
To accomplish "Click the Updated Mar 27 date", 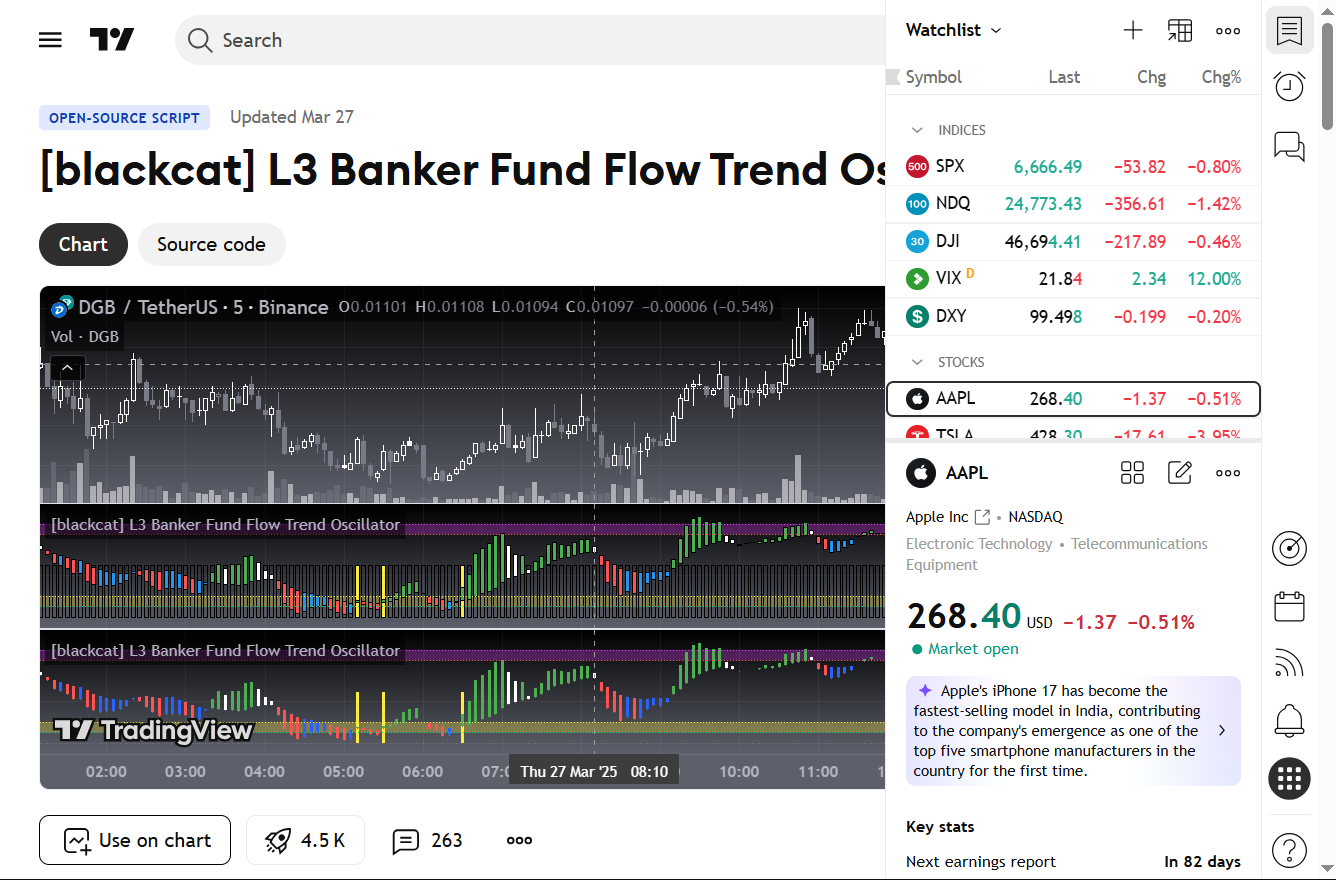I will [x=292, y=117].
